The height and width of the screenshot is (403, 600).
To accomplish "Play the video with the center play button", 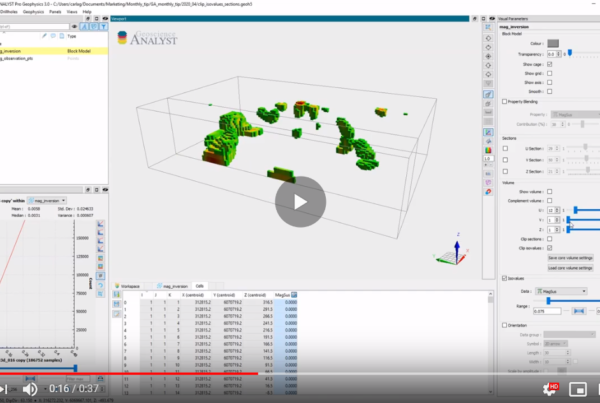I will [x=300, y=200].
